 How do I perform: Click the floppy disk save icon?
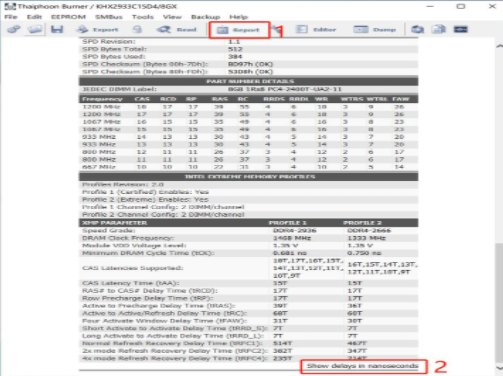[x=57, y=29]
